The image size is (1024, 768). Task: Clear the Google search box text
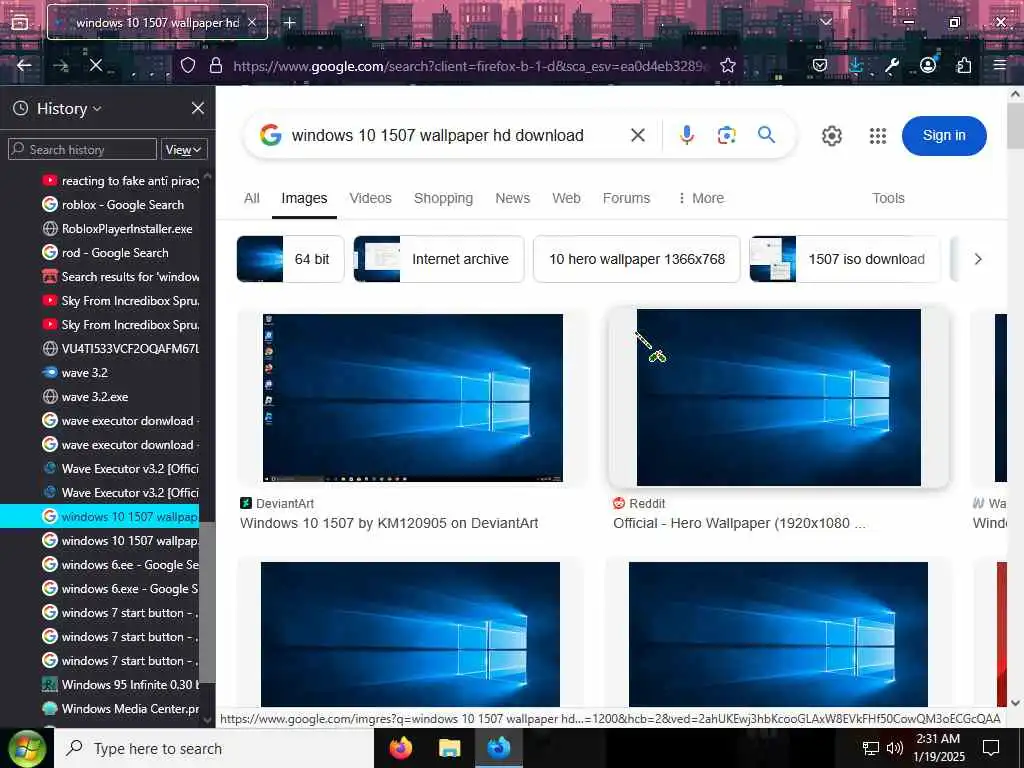pos(637,135)
